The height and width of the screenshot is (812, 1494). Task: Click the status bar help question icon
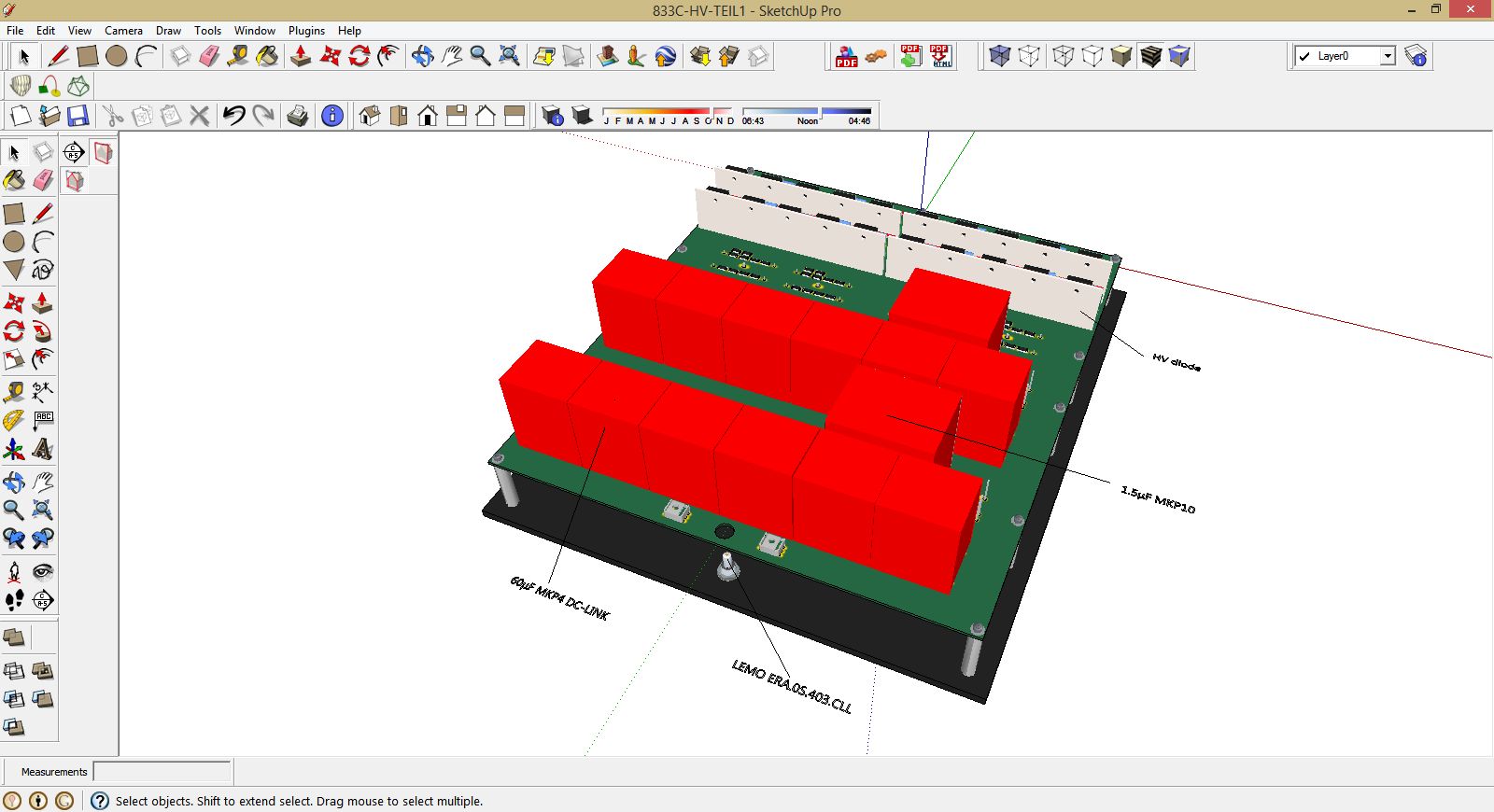click(x=100, y=801)
